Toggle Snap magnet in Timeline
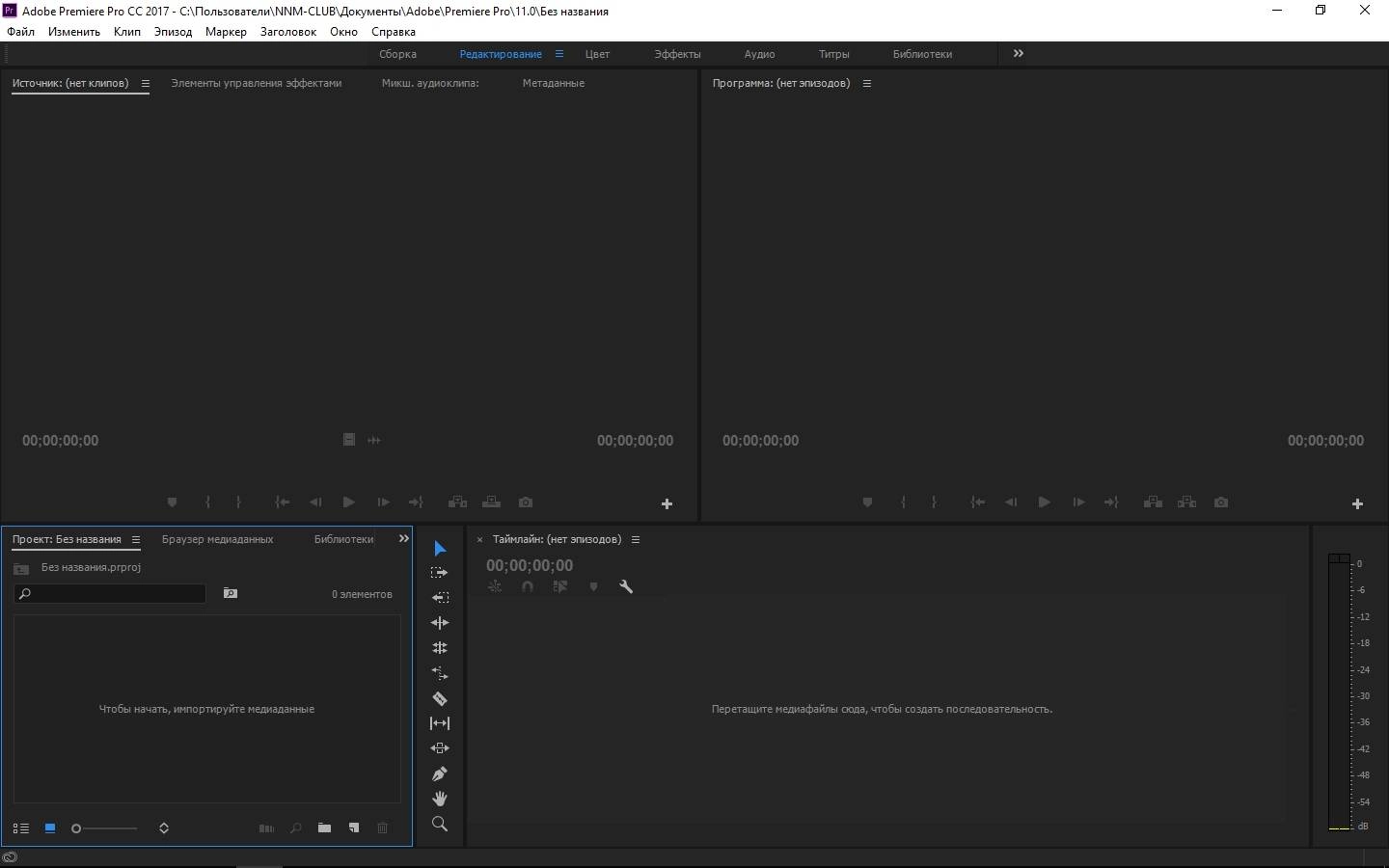 click(528, 586)
